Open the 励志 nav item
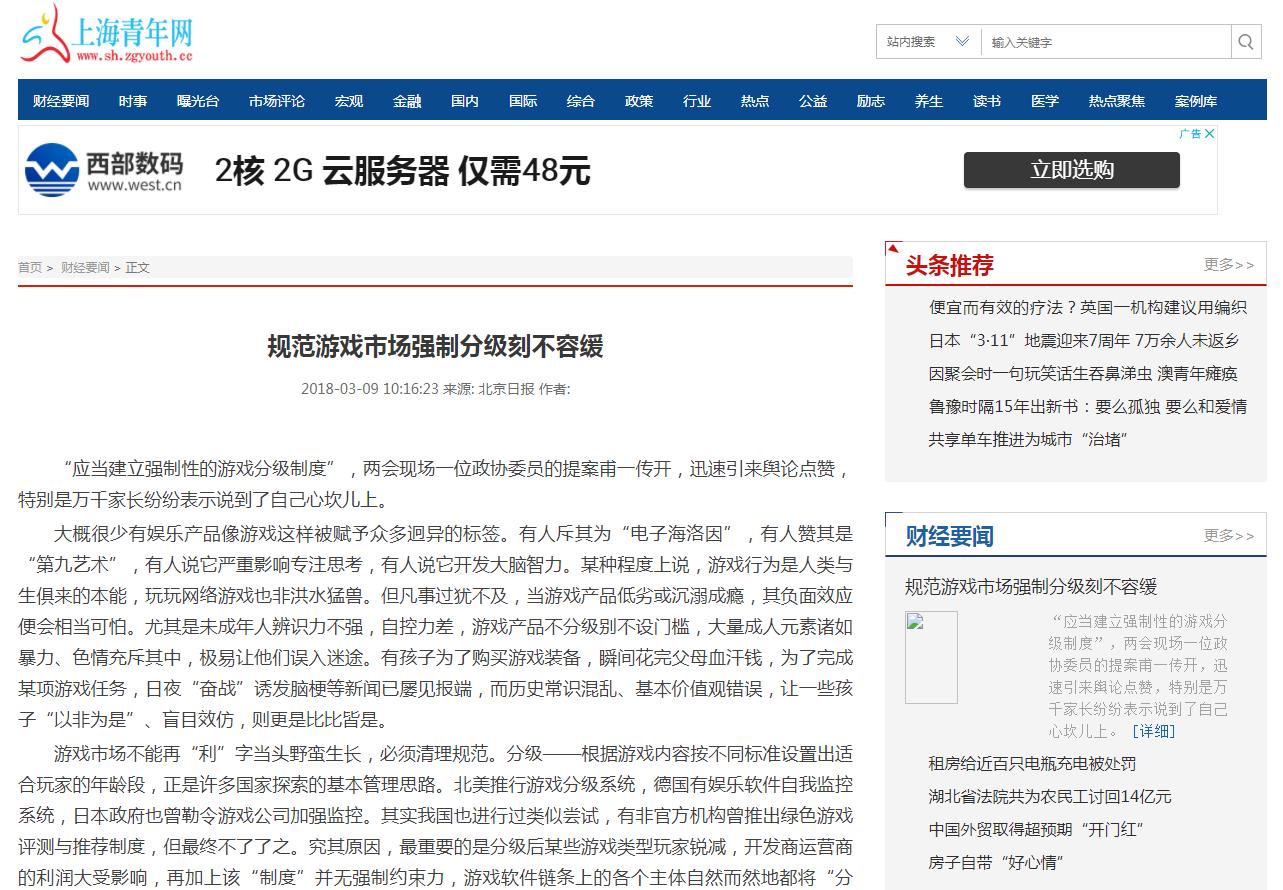Image resolution: width=1283 pixels, height=890 pixels. pos(871,101)
